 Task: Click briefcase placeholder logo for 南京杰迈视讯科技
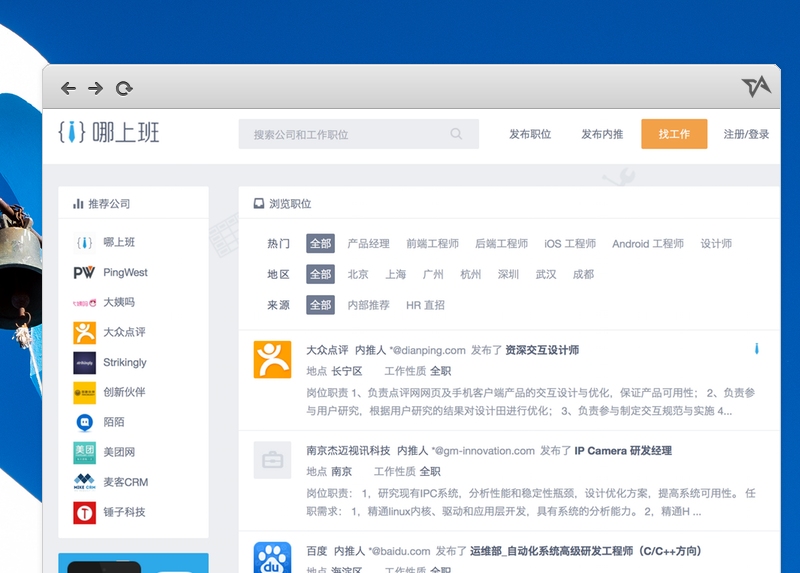point(272,460)
